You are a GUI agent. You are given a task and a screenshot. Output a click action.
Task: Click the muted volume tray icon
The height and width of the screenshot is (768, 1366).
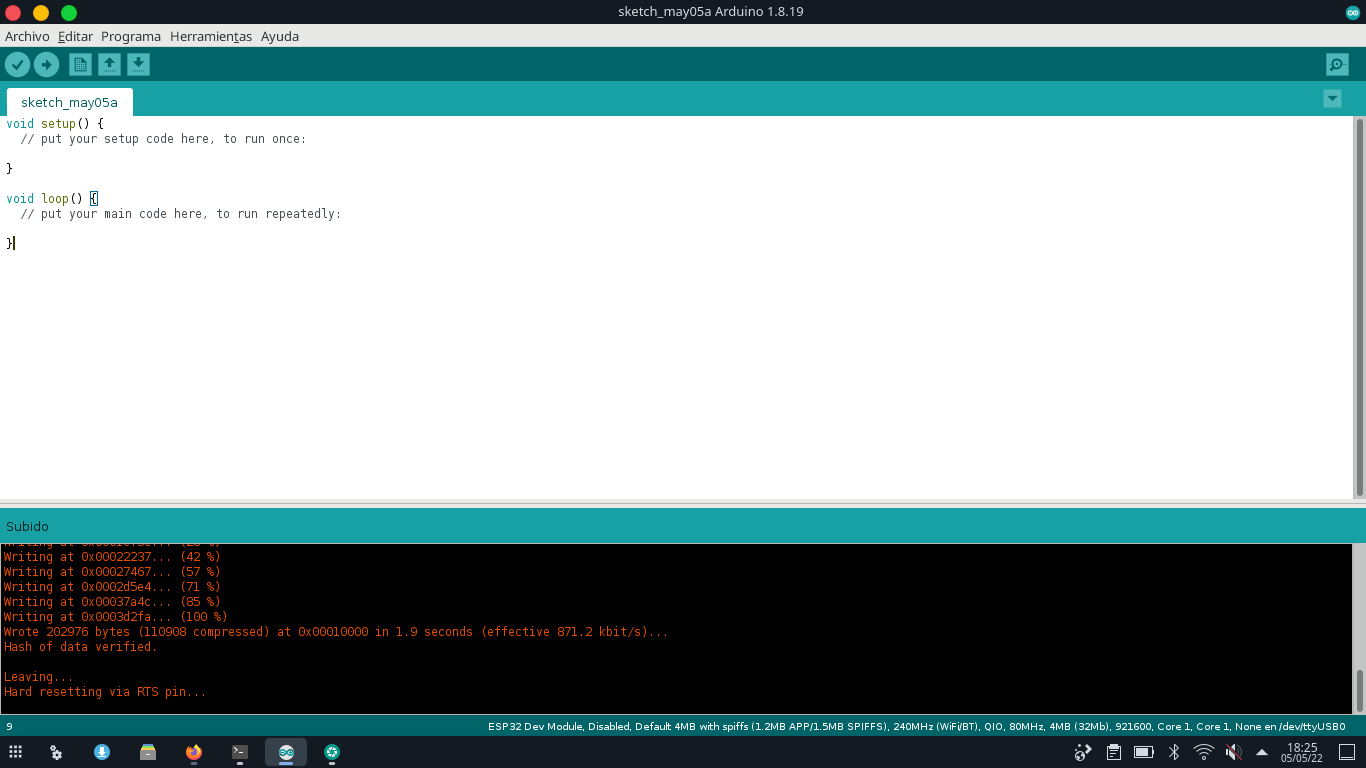point(1233,752)
